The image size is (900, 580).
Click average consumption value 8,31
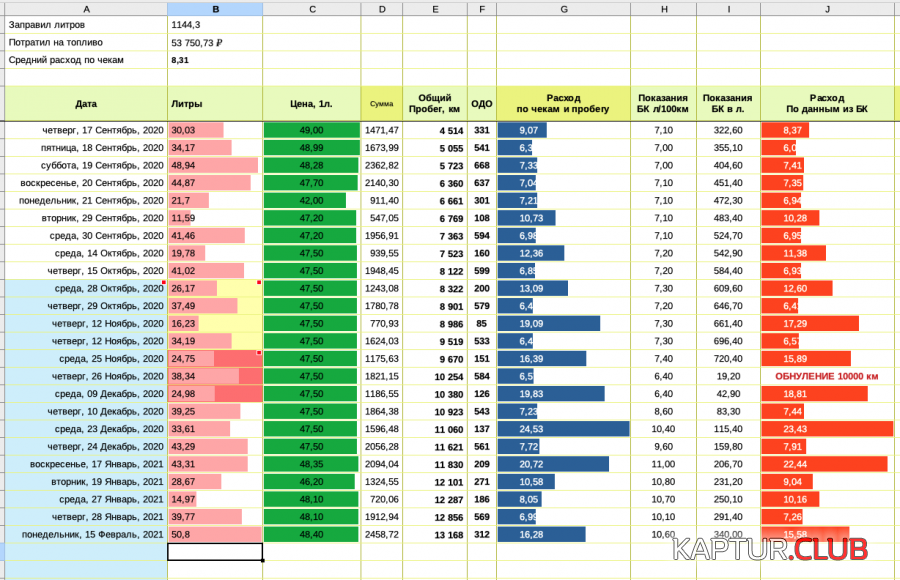coord(215,60)
